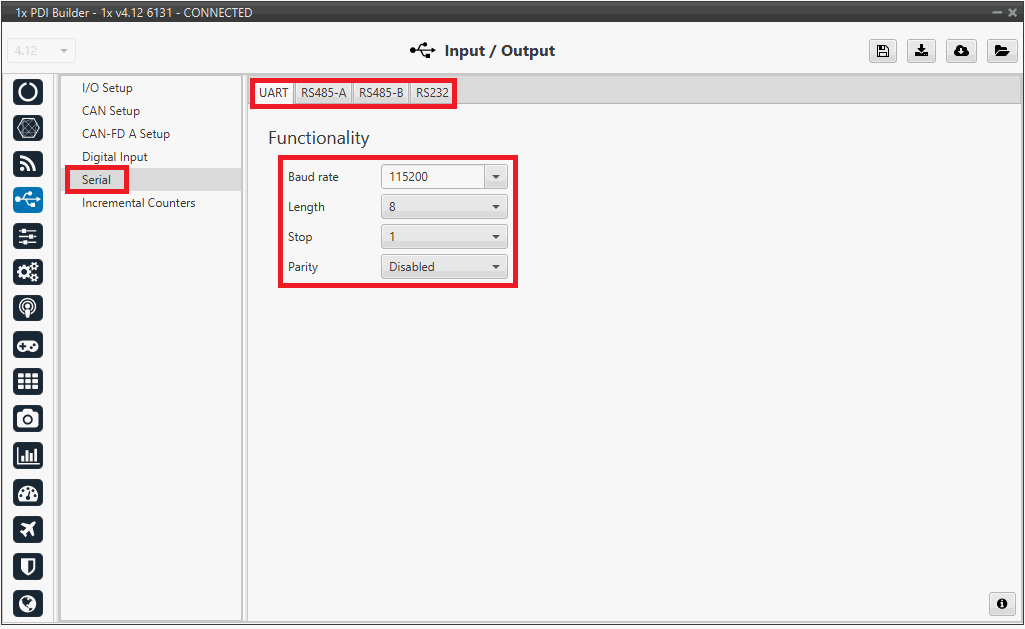Open the bar chart icon section
Image resolution: width=1025 pixels, height=629 pixels.
28,455
